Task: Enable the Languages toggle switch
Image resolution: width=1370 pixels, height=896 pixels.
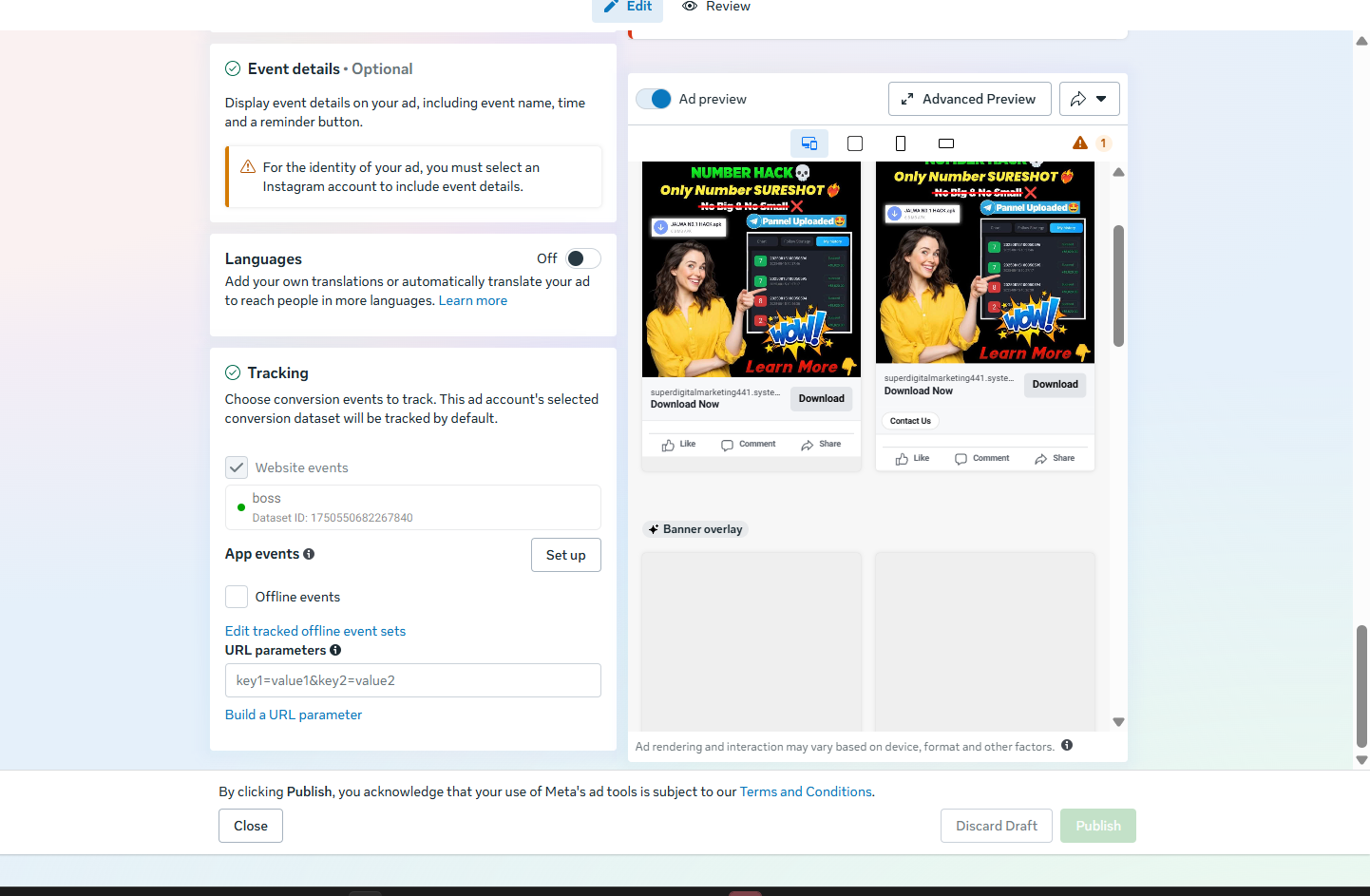Action: (583, 258)
